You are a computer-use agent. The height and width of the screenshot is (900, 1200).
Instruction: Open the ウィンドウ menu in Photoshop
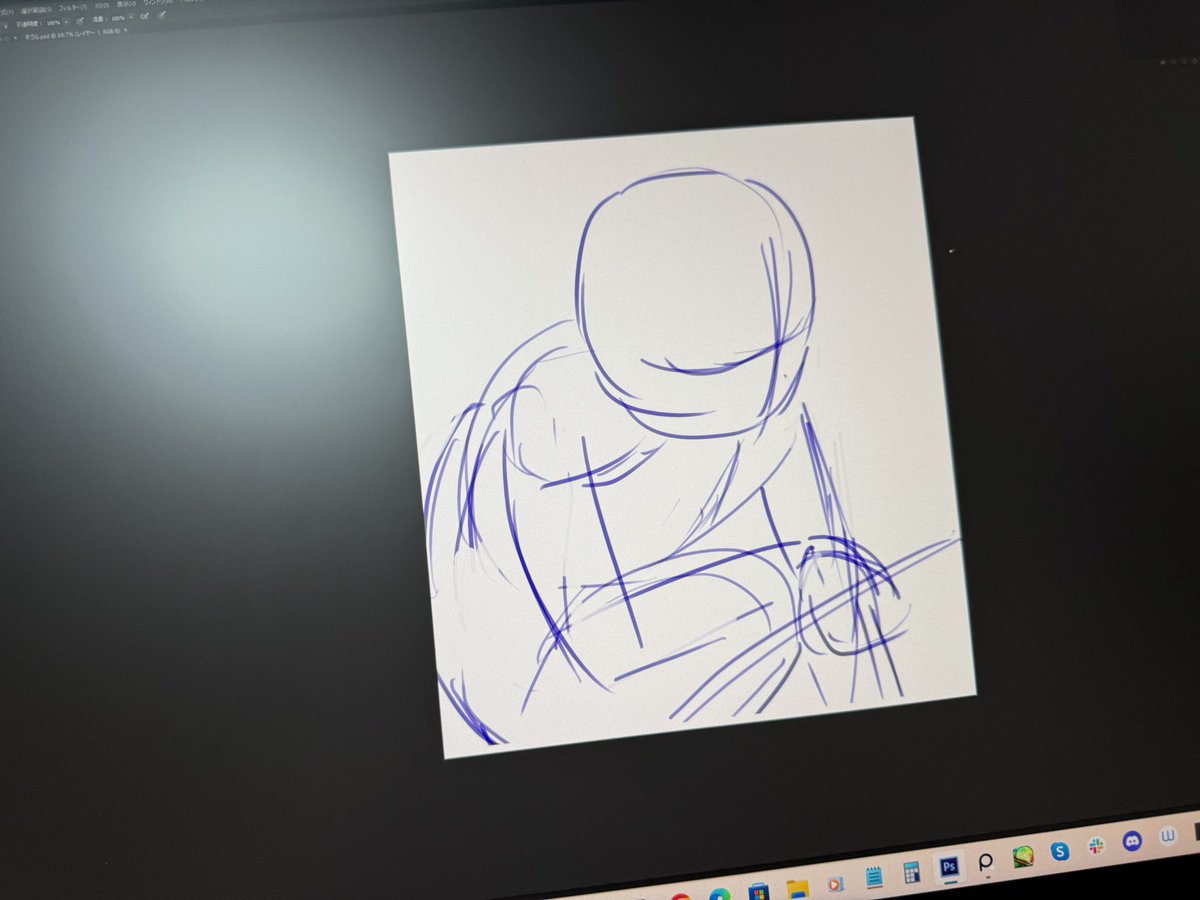157,3
